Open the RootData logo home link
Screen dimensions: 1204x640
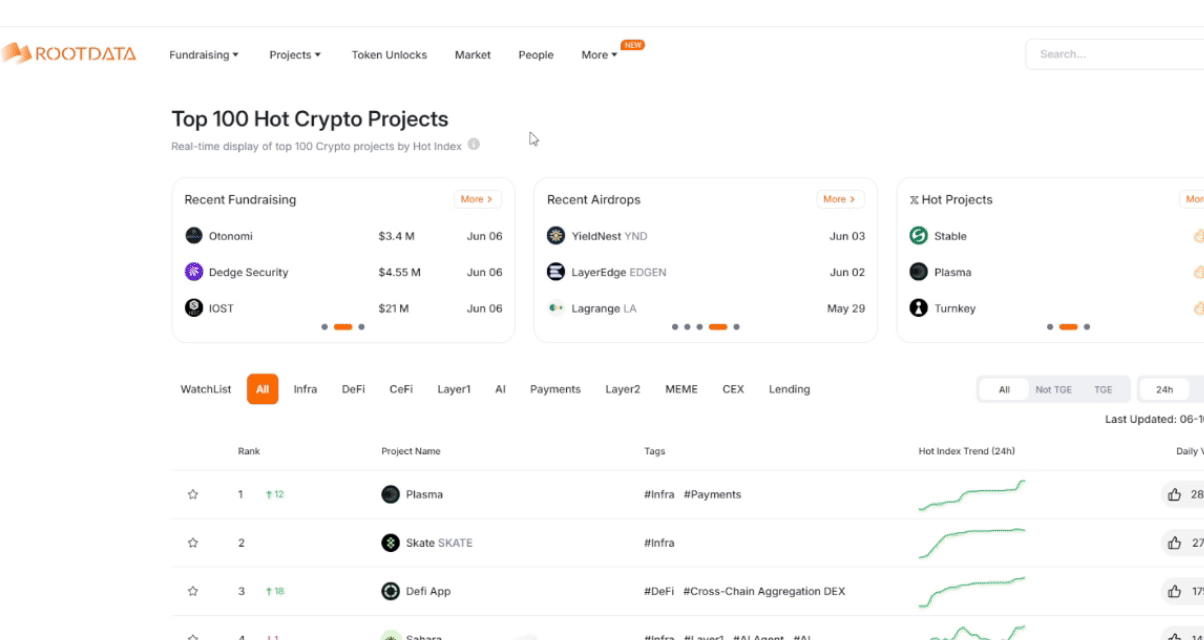click(x=68, y=54)
